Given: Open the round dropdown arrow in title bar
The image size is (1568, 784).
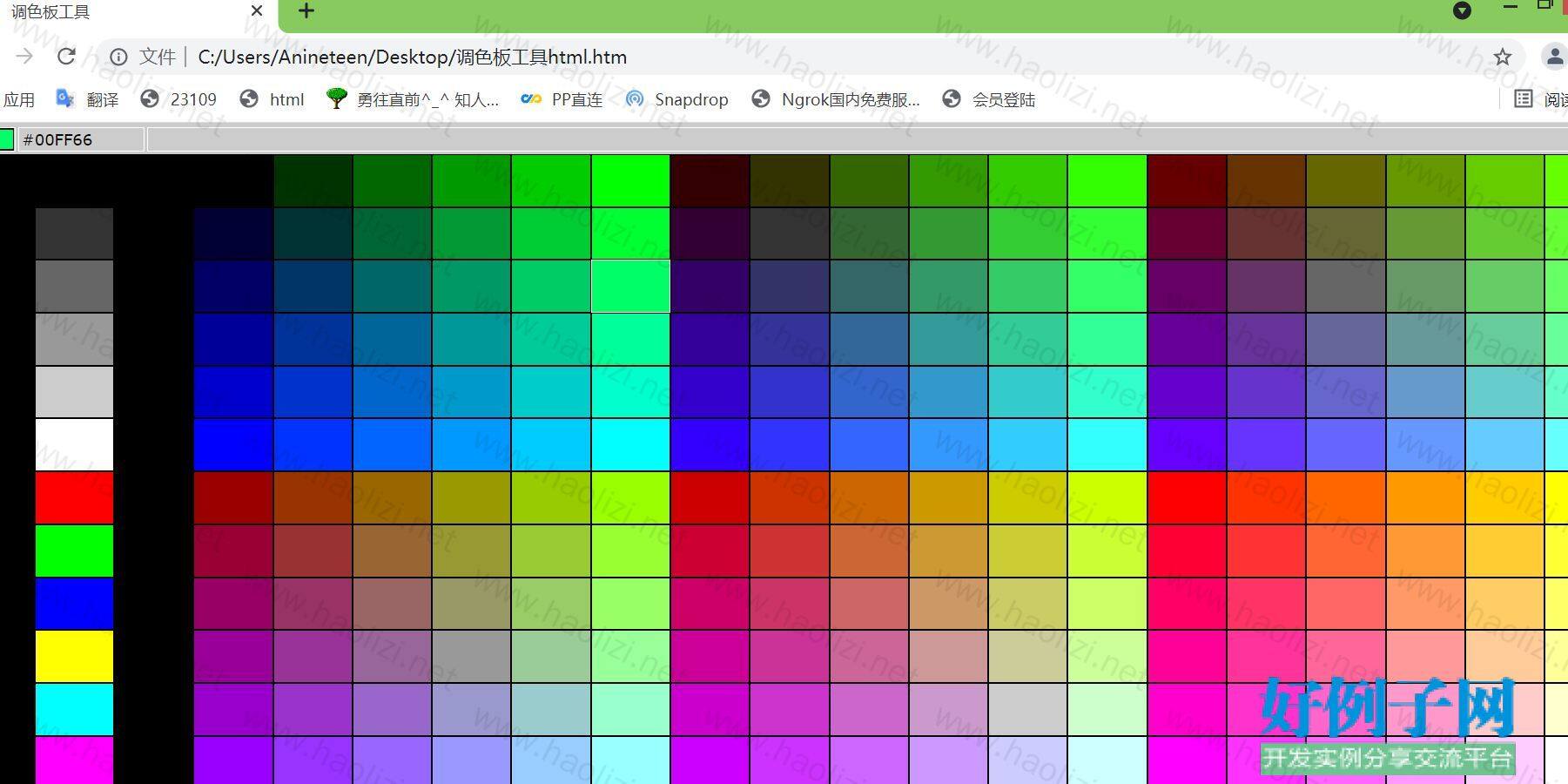Looking at the screenshot, I should 1462,10.
